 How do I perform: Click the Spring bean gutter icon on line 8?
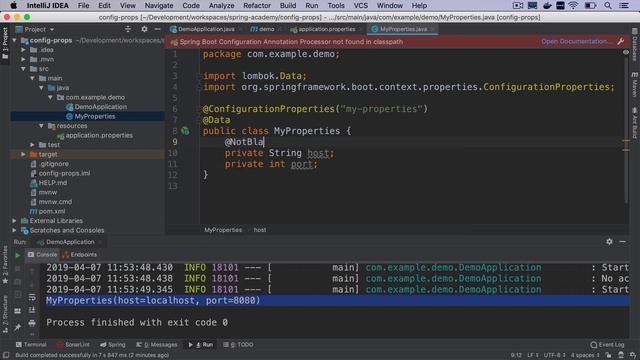[185, 131]
